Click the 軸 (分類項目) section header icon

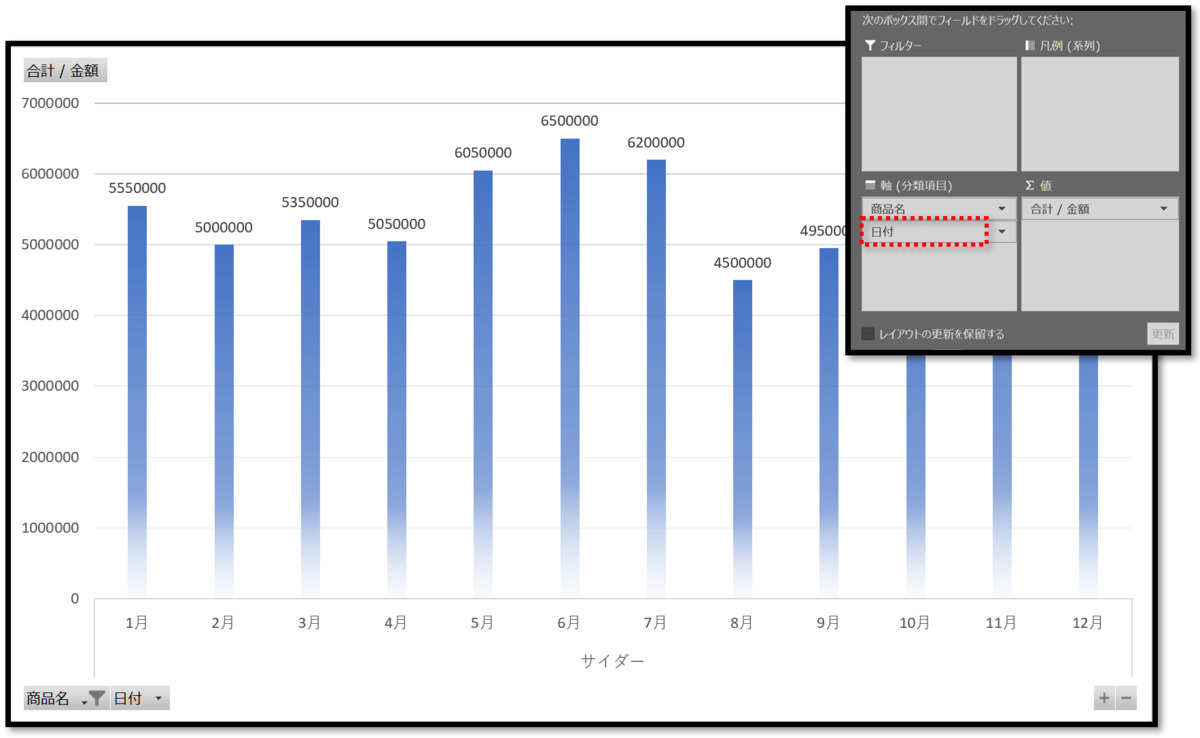pos(870,185)
